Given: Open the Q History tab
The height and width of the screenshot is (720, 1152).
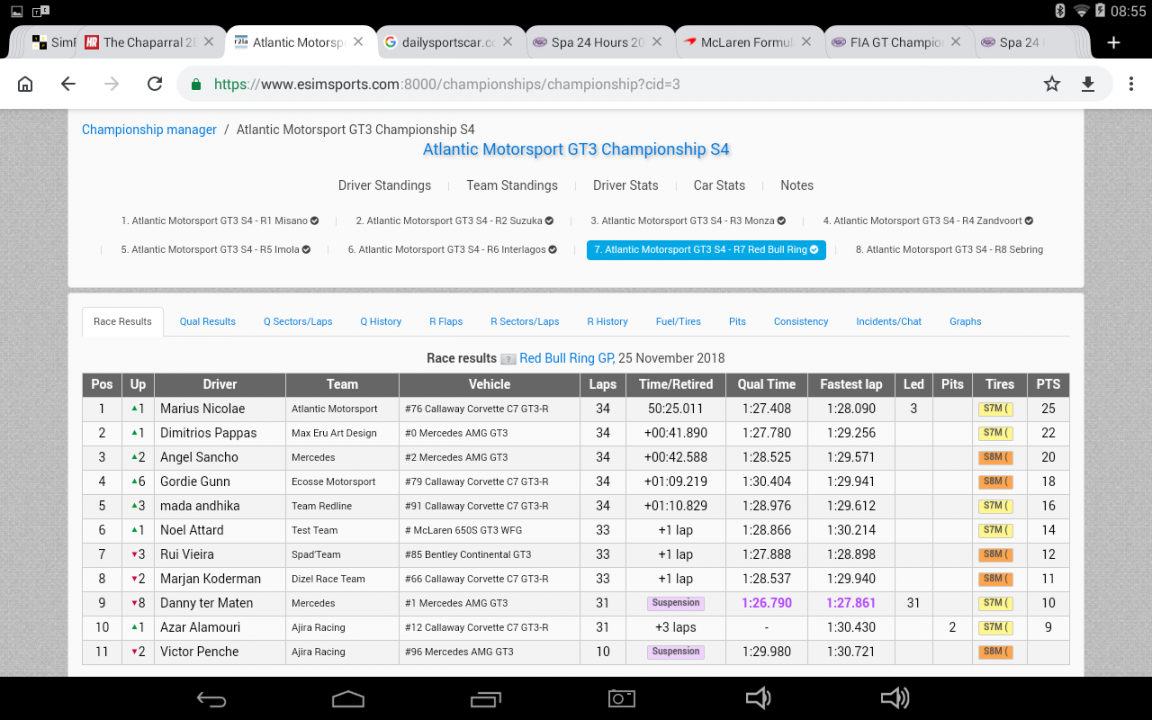Looking at the screenshot, I should tap(381, 322).
